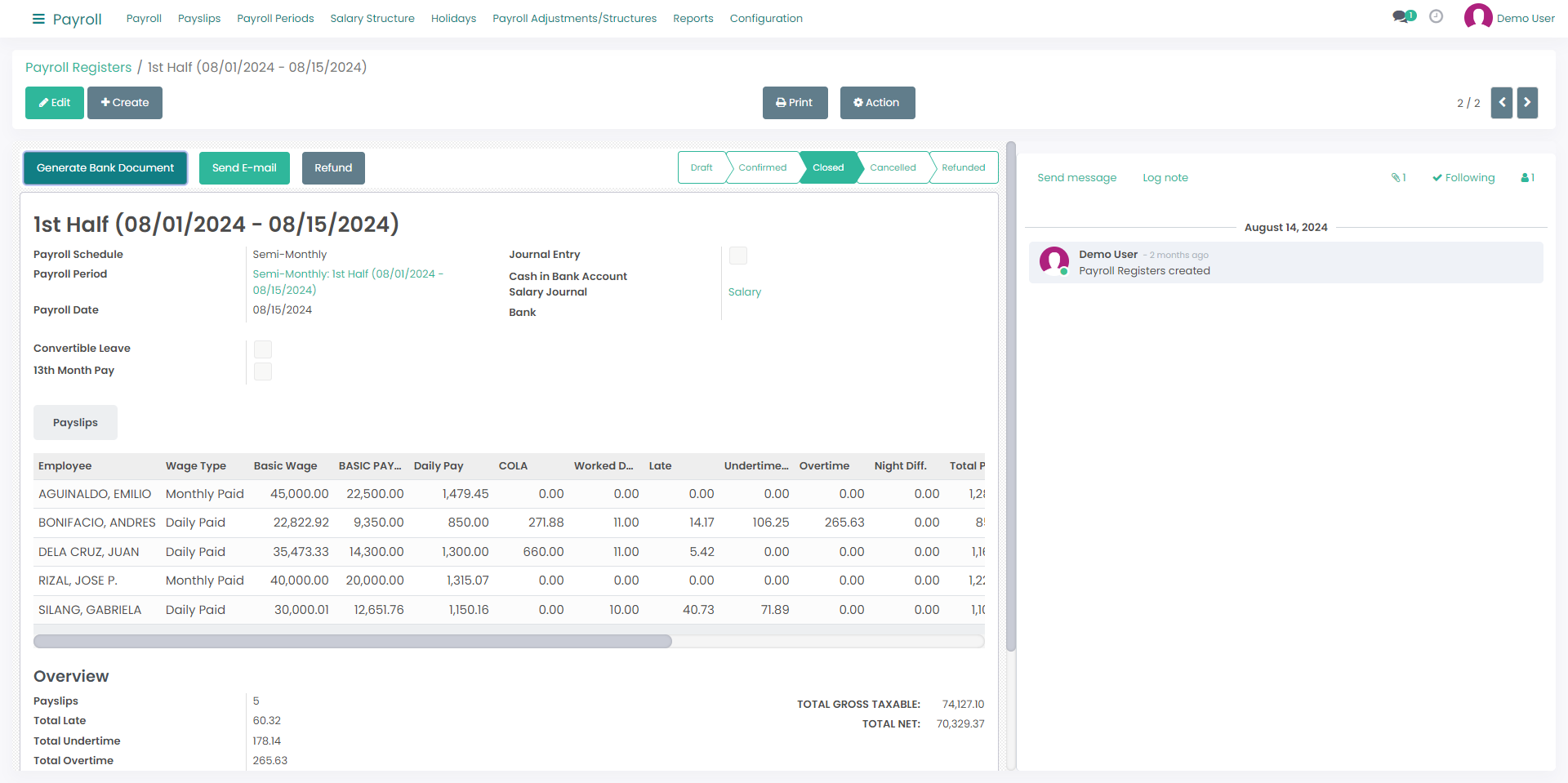The height and width of the screenshot is (783, 1568).
Task: Go to previous record arrow
Action: (x=1502, y=103)
